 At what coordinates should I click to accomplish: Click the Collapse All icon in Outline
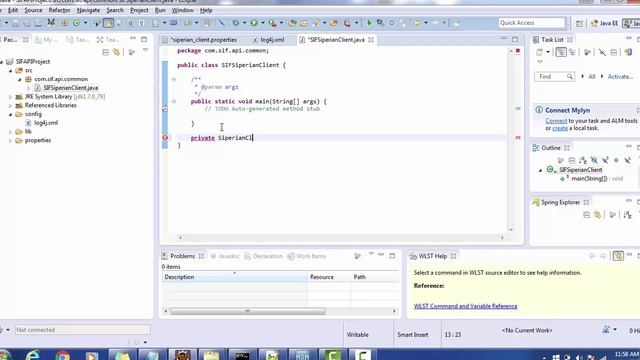pyautogui.click(x=572, y=160)
